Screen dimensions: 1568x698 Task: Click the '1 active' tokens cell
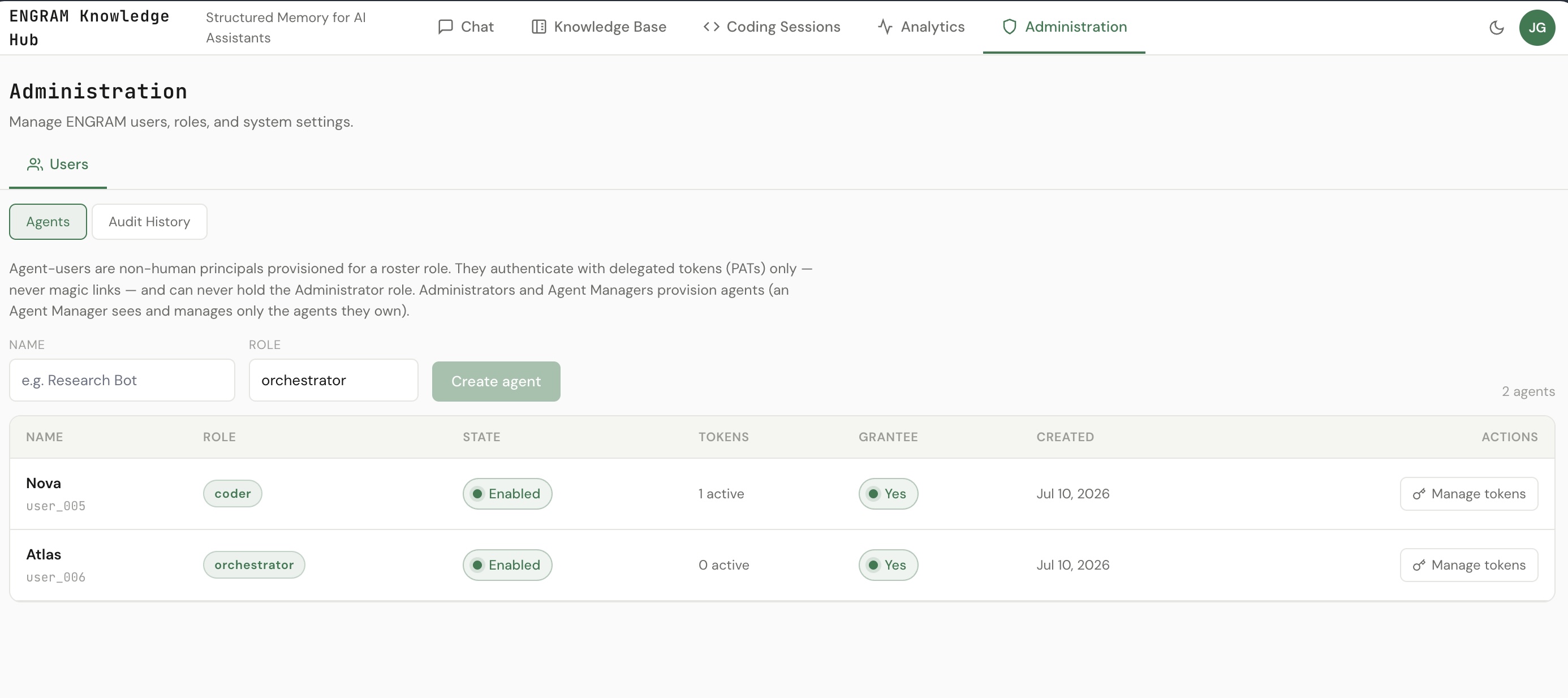(x=721, y=494)
